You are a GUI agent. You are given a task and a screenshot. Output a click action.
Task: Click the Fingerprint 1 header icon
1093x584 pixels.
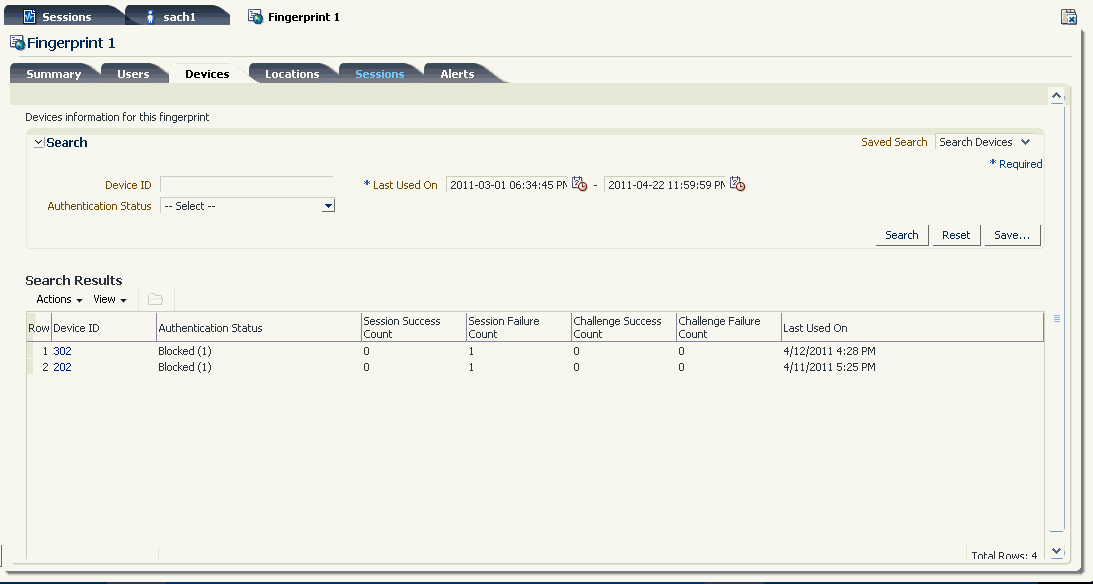(x=17, y=43)
